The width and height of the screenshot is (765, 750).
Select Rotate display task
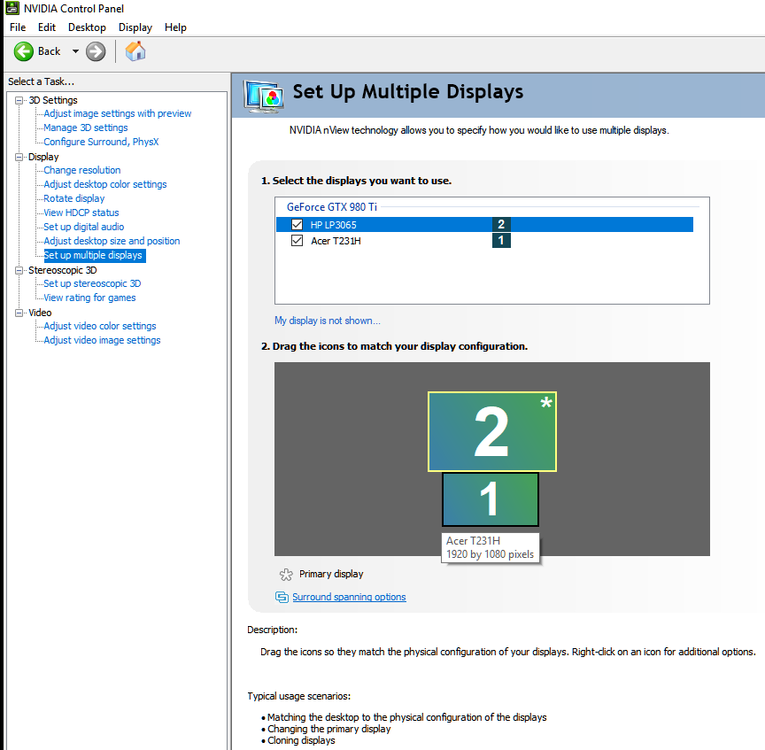[x=74, y=199]
